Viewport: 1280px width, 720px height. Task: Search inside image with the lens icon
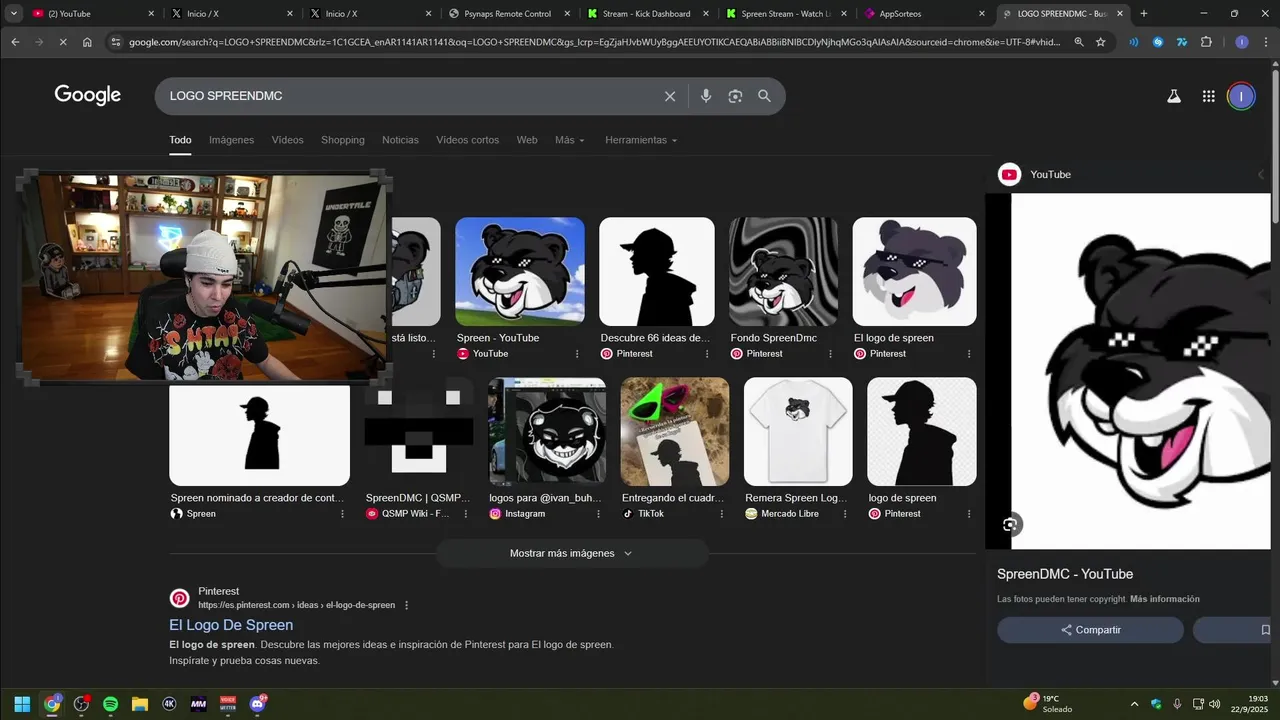1010,525
